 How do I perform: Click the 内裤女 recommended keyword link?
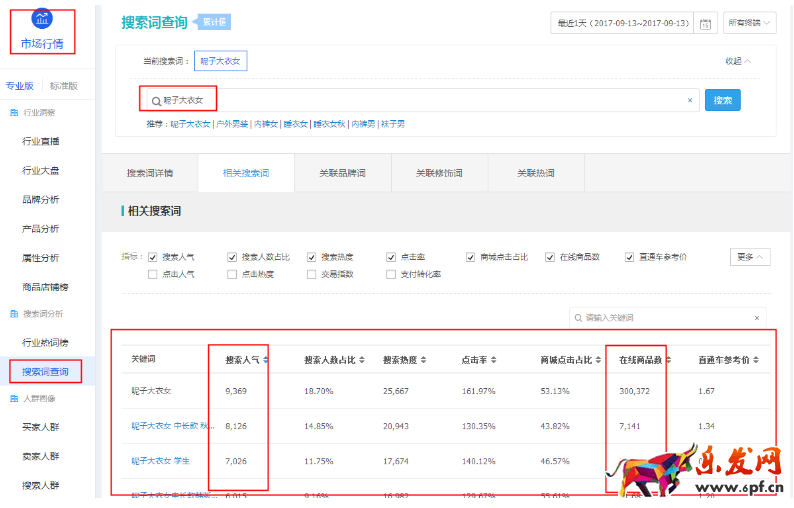point(265,124)
